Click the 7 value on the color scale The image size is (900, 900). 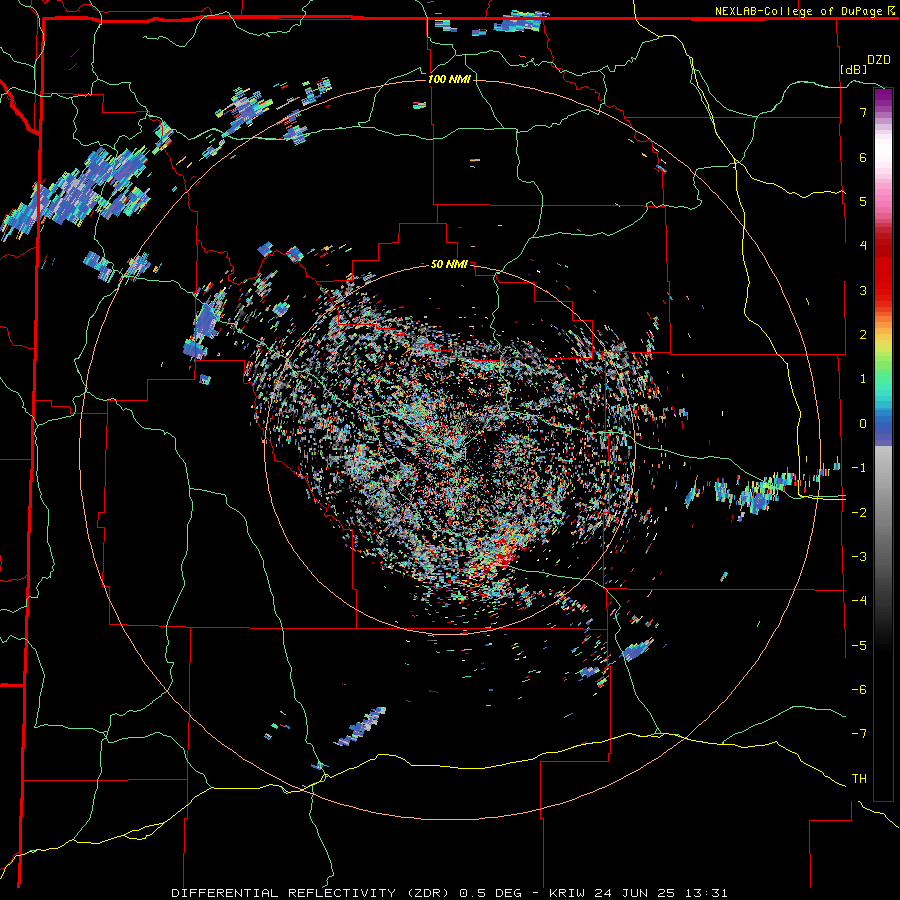coord(863,112)
